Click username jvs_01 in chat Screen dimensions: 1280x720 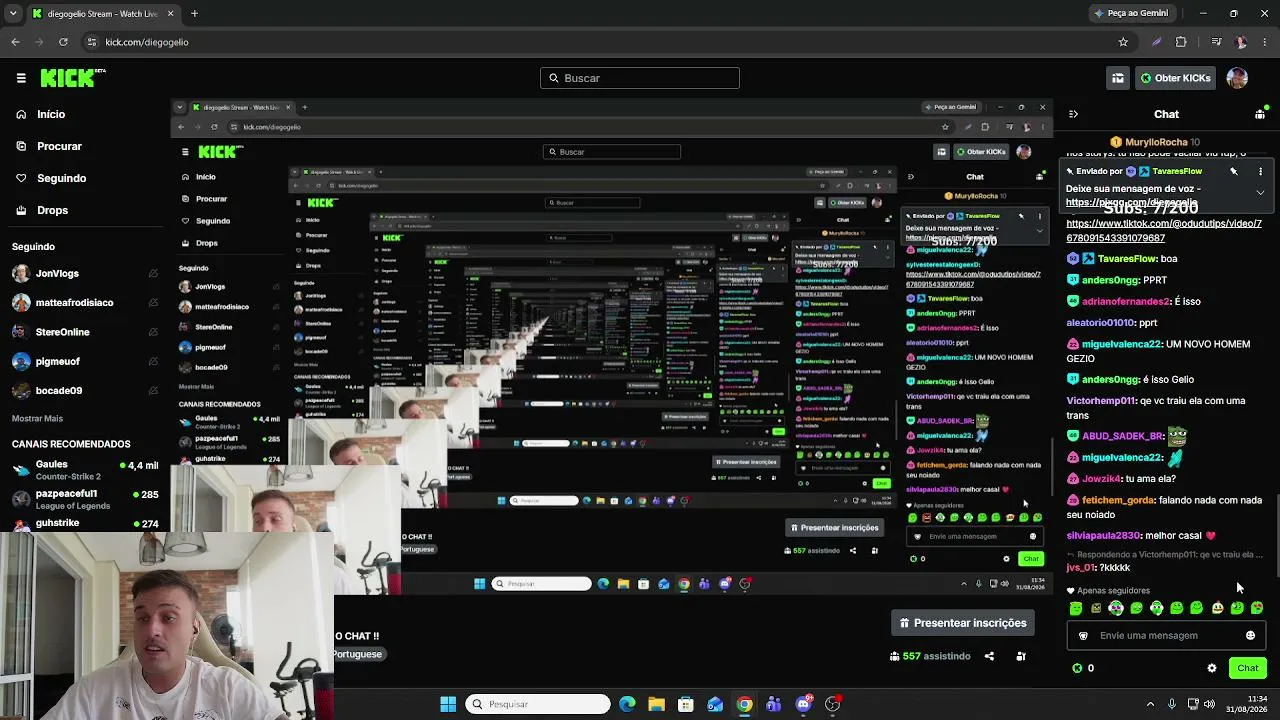point(1081,568)
